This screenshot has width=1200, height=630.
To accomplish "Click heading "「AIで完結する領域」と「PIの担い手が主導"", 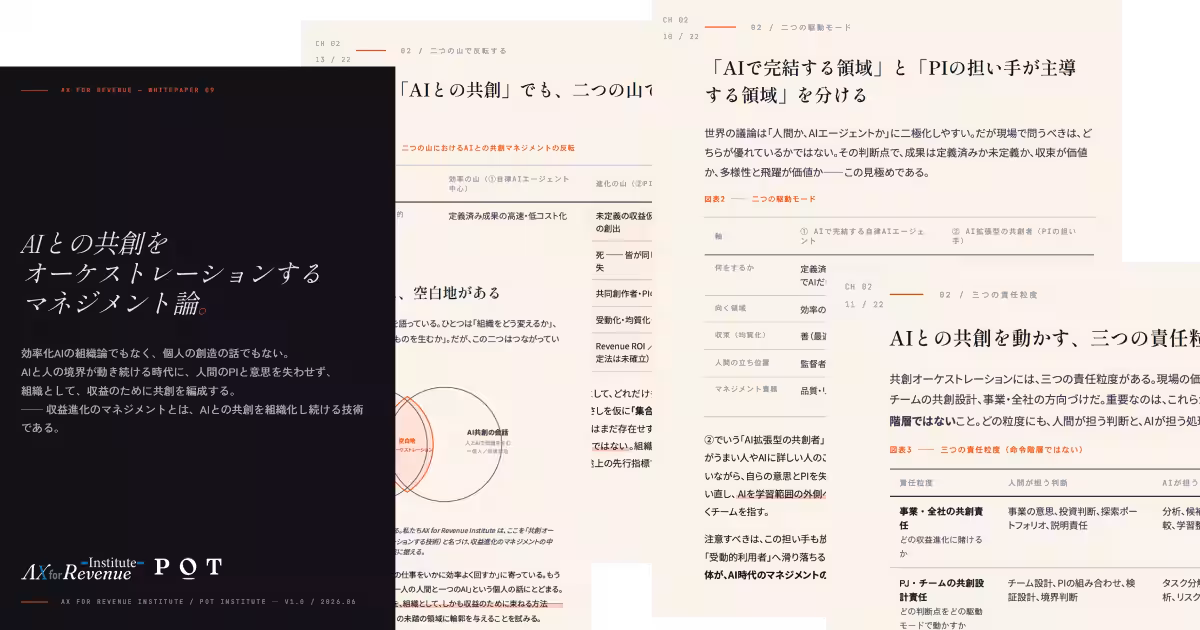I will (x=890, y=69).
